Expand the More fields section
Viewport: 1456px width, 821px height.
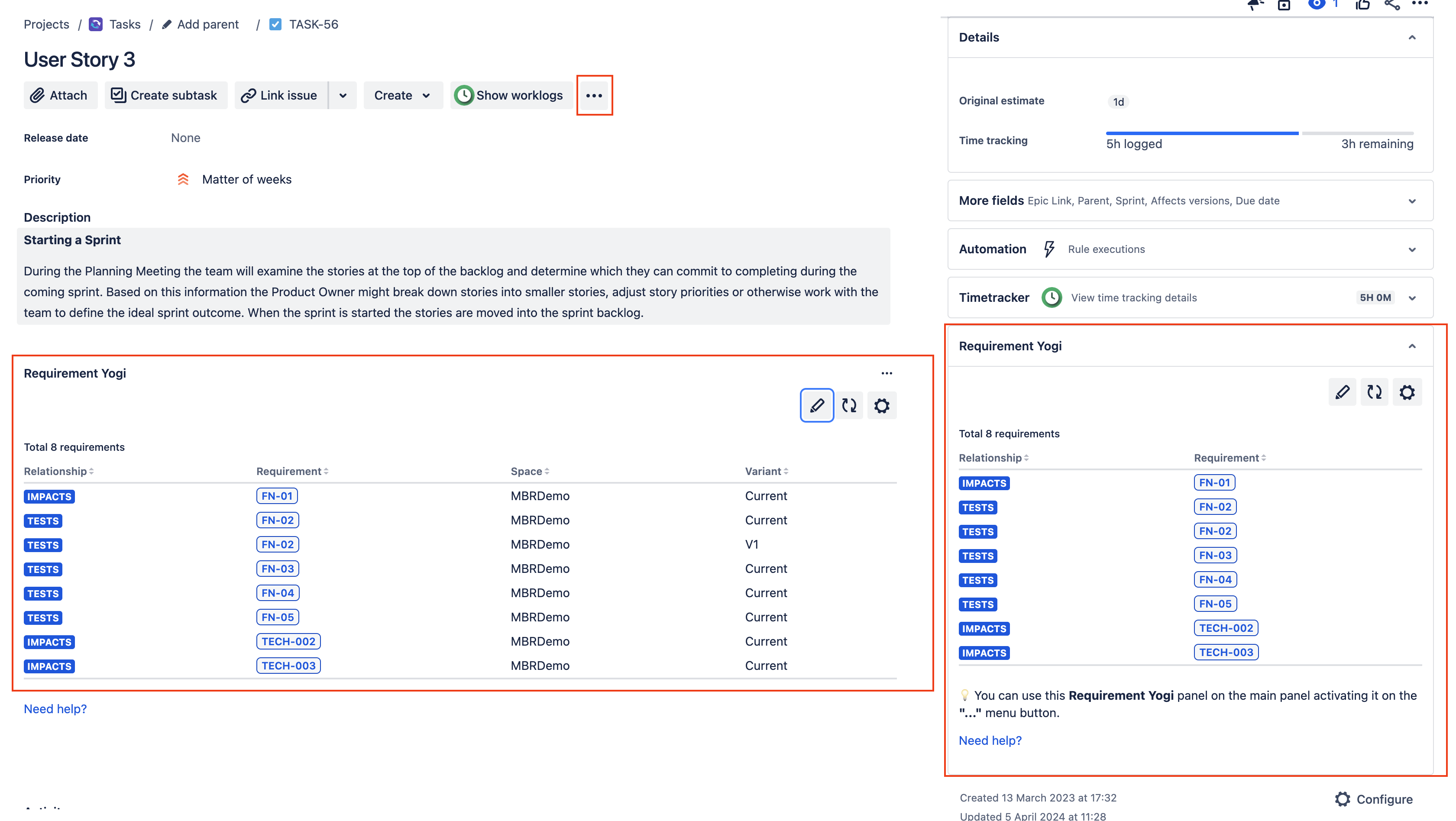pyautogui.click(x=1412, y=200)
